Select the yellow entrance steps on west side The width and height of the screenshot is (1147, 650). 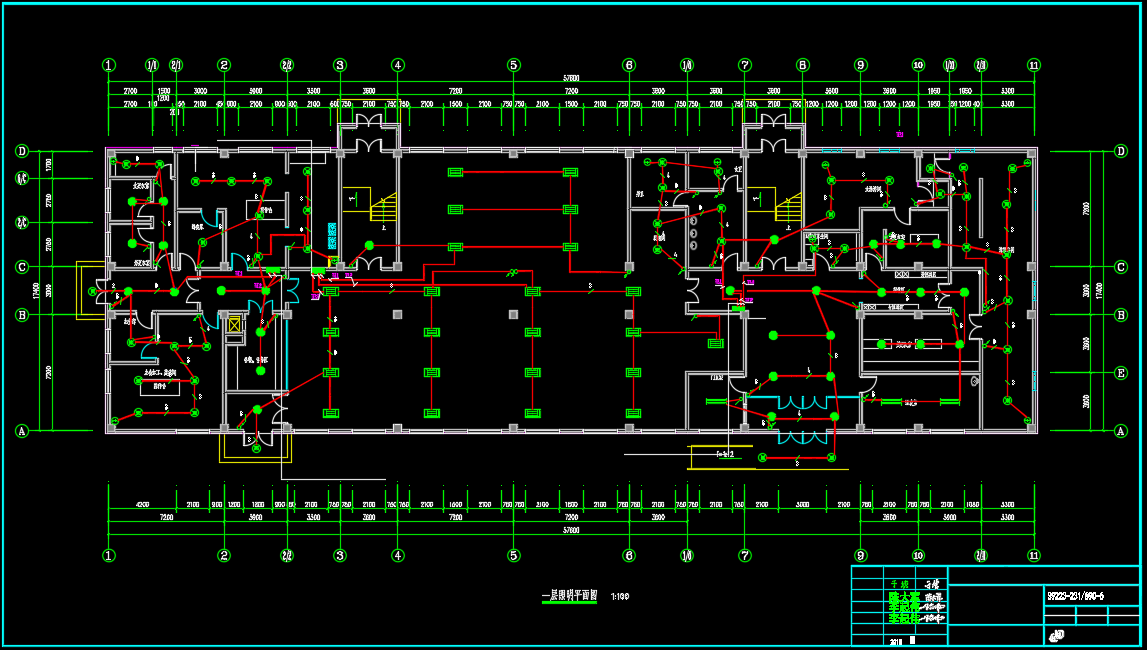(91, 290)
